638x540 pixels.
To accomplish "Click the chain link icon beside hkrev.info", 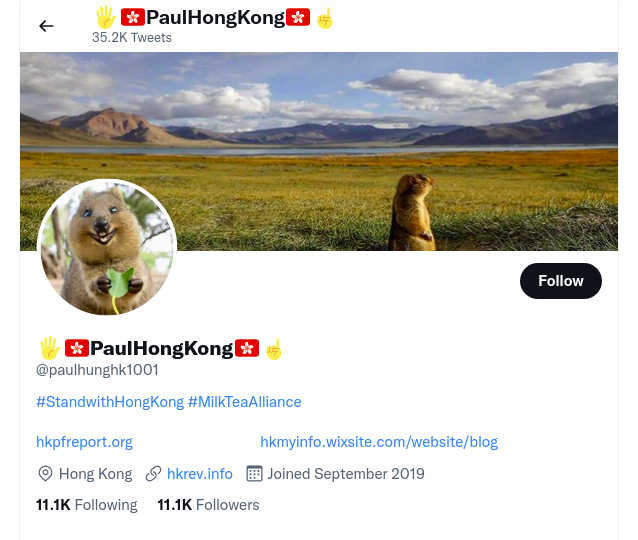I will coord(153,474).
